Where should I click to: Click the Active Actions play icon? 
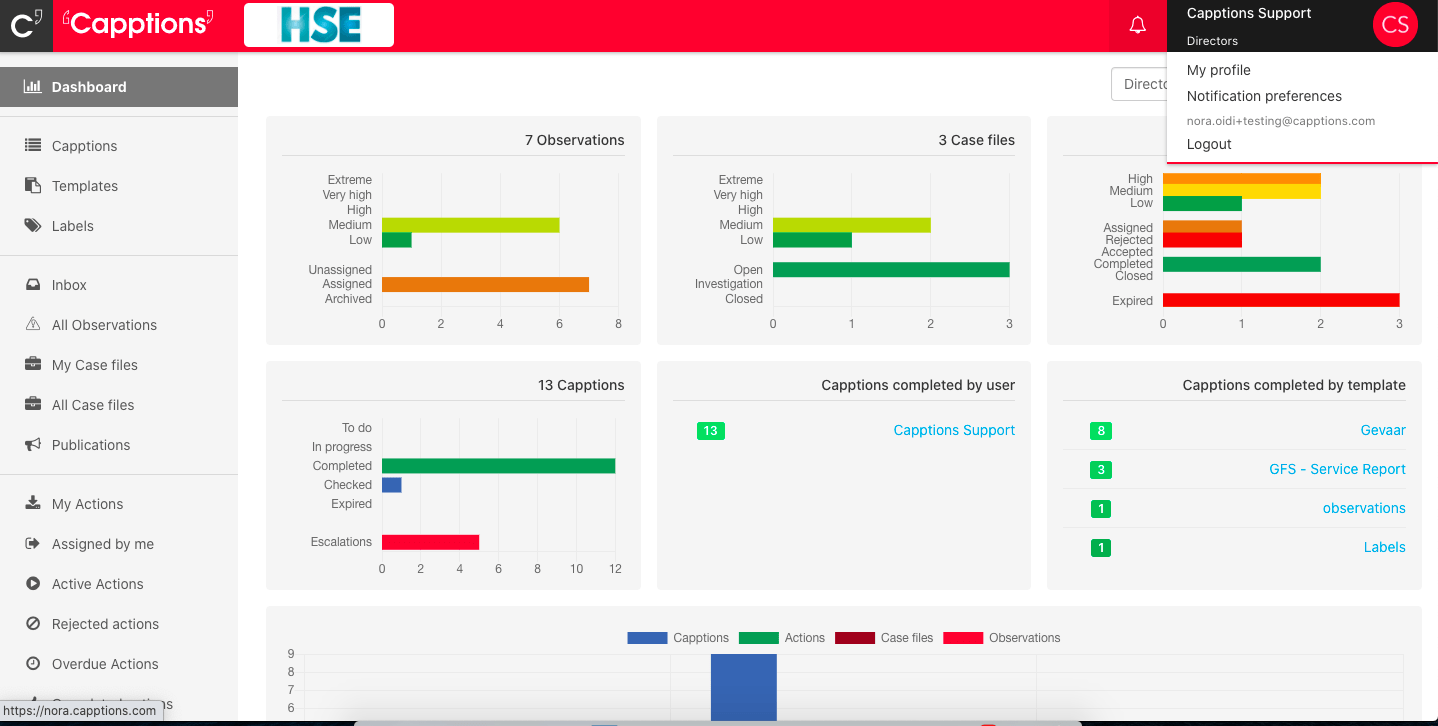[x=33, y=584]
